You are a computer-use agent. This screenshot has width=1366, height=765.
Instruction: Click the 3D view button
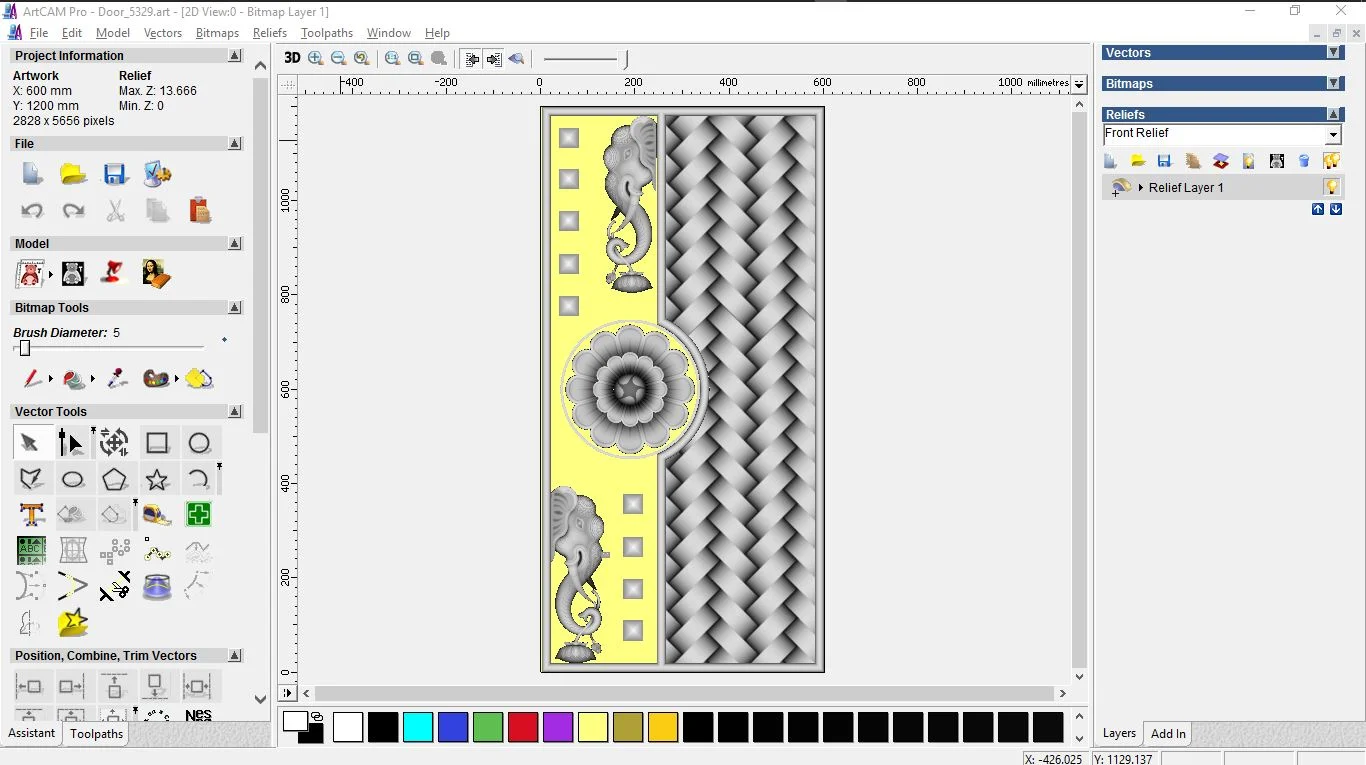click(292, 58)
